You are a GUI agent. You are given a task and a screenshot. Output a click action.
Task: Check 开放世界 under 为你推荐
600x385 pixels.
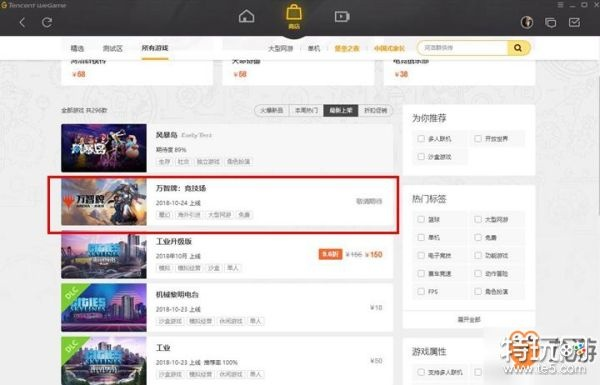click(478, 139)
